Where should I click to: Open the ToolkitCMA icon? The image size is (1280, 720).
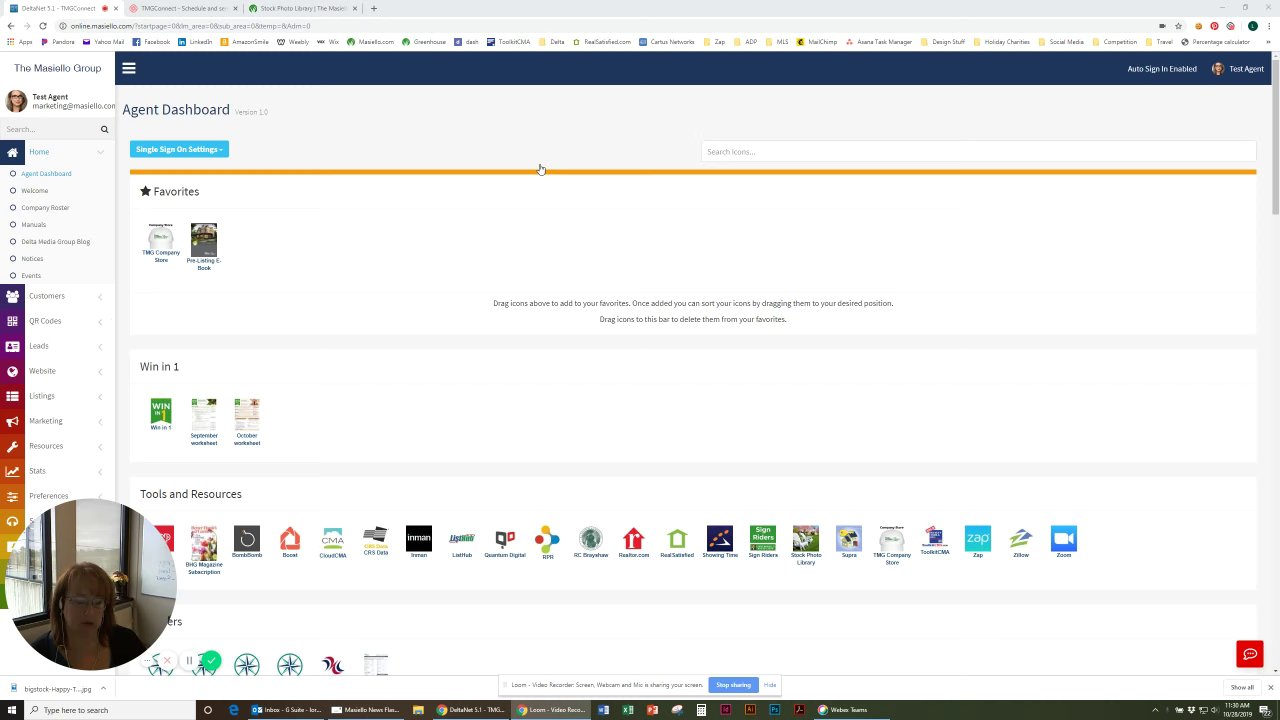[x=935, y=540]
